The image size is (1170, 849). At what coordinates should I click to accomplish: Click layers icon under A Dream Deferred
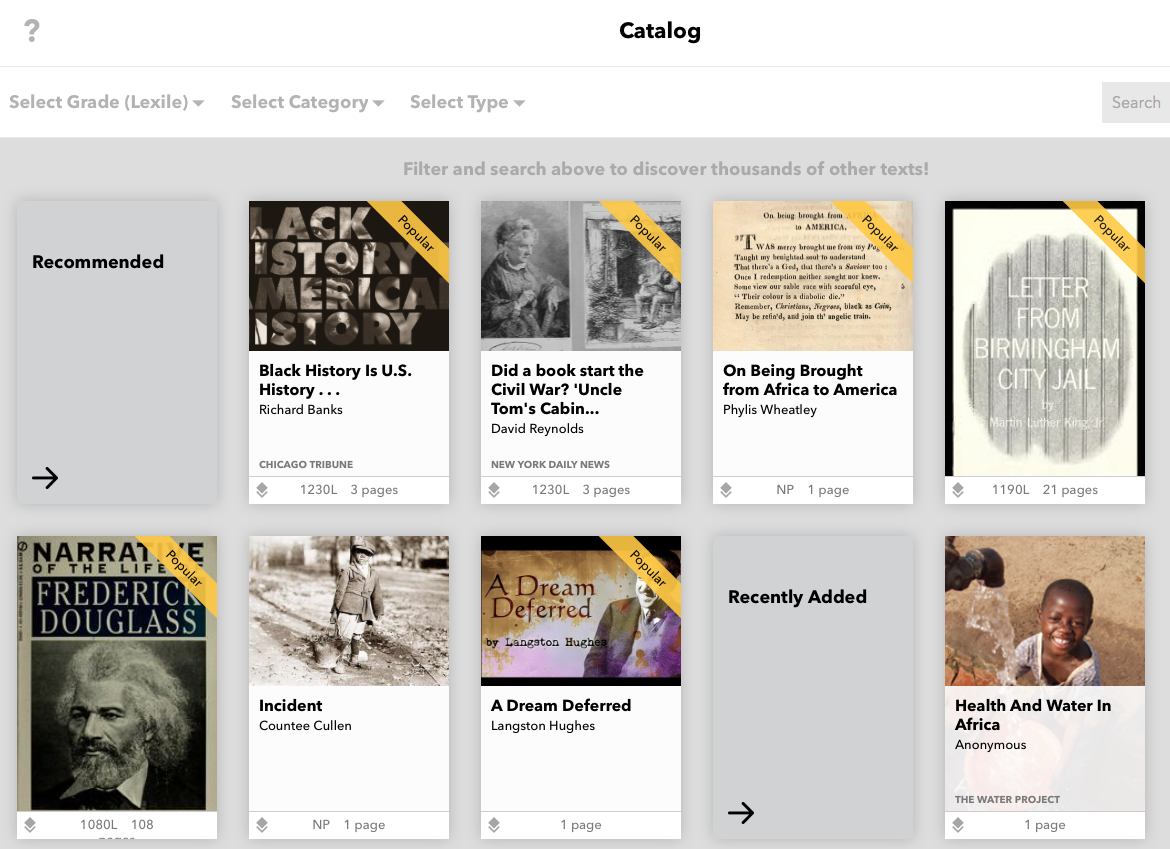pos(494,825)
